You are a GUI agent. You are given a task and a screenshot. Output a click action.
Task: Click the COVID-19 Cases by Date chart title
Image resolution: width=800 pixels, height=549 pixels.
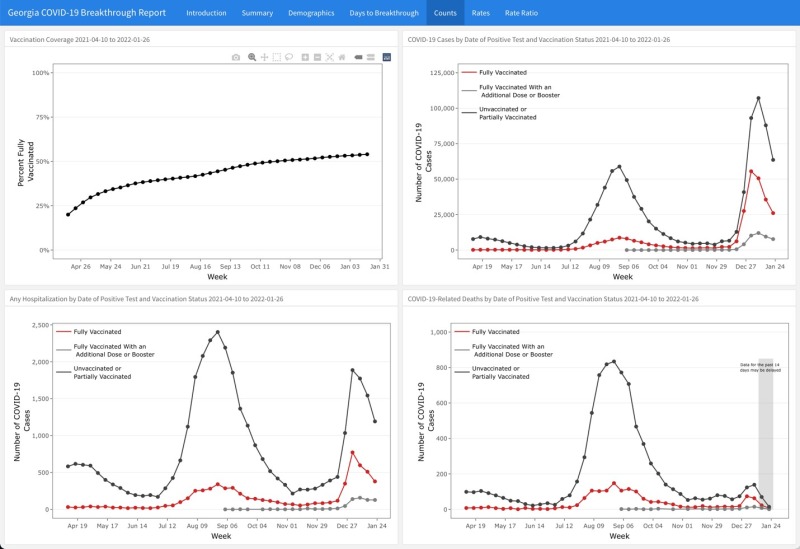tap(539, 39)
